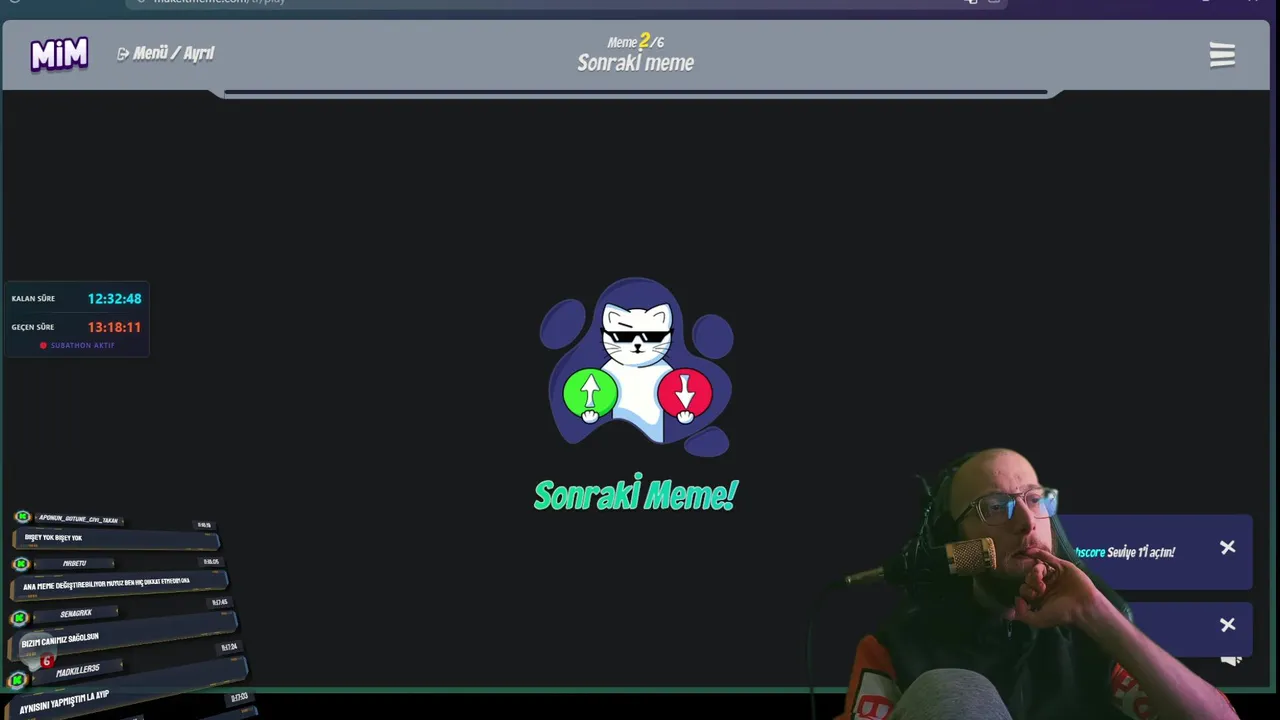Click the 'BIZIM CANIMIZ SAĞOLSUN' message
Screen dimensions: 1280x720
coord(61,639)
